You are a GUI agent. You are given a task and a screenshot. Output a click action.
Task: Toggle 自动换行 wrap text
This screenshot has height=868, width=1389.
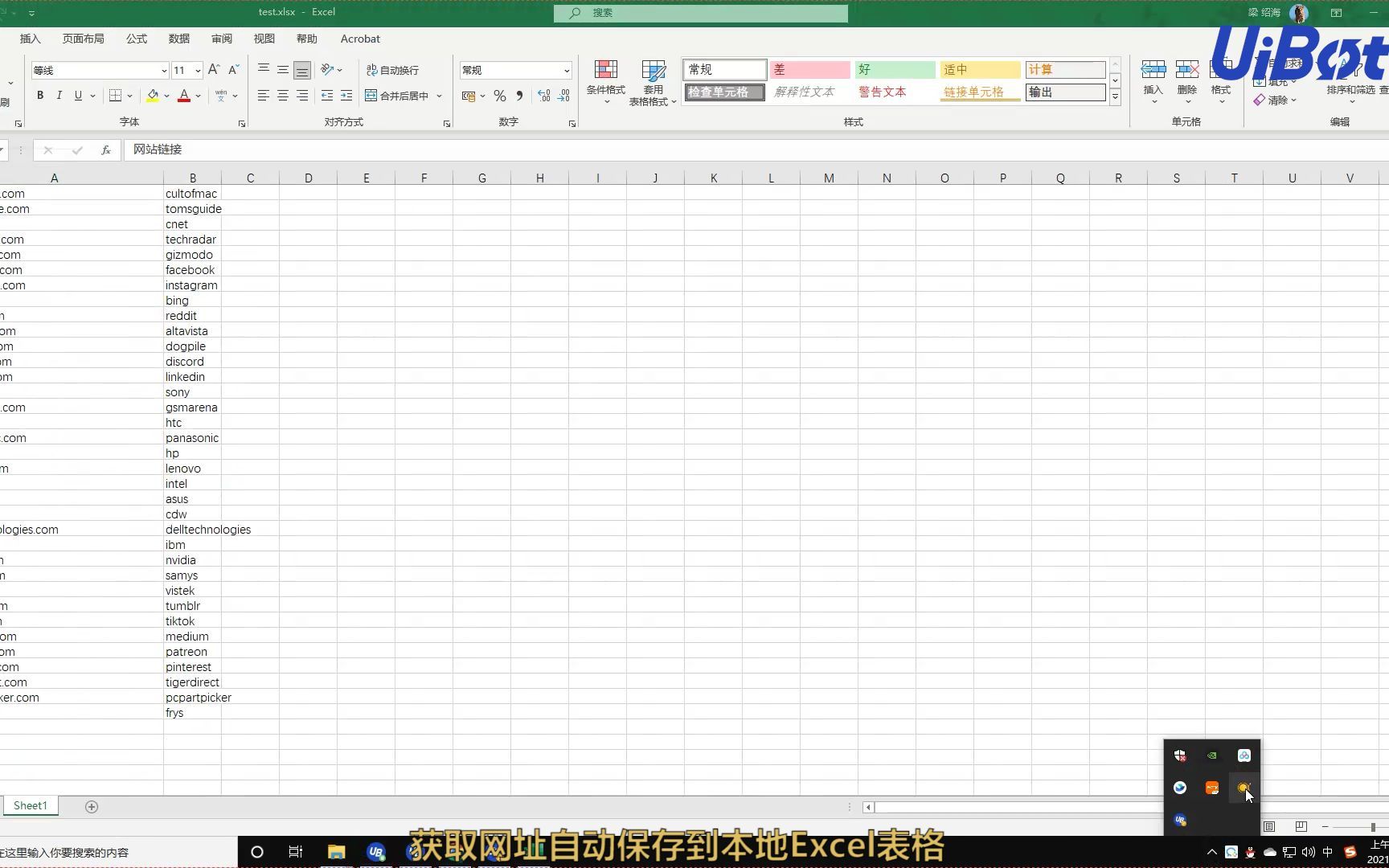tap(392, 70)
